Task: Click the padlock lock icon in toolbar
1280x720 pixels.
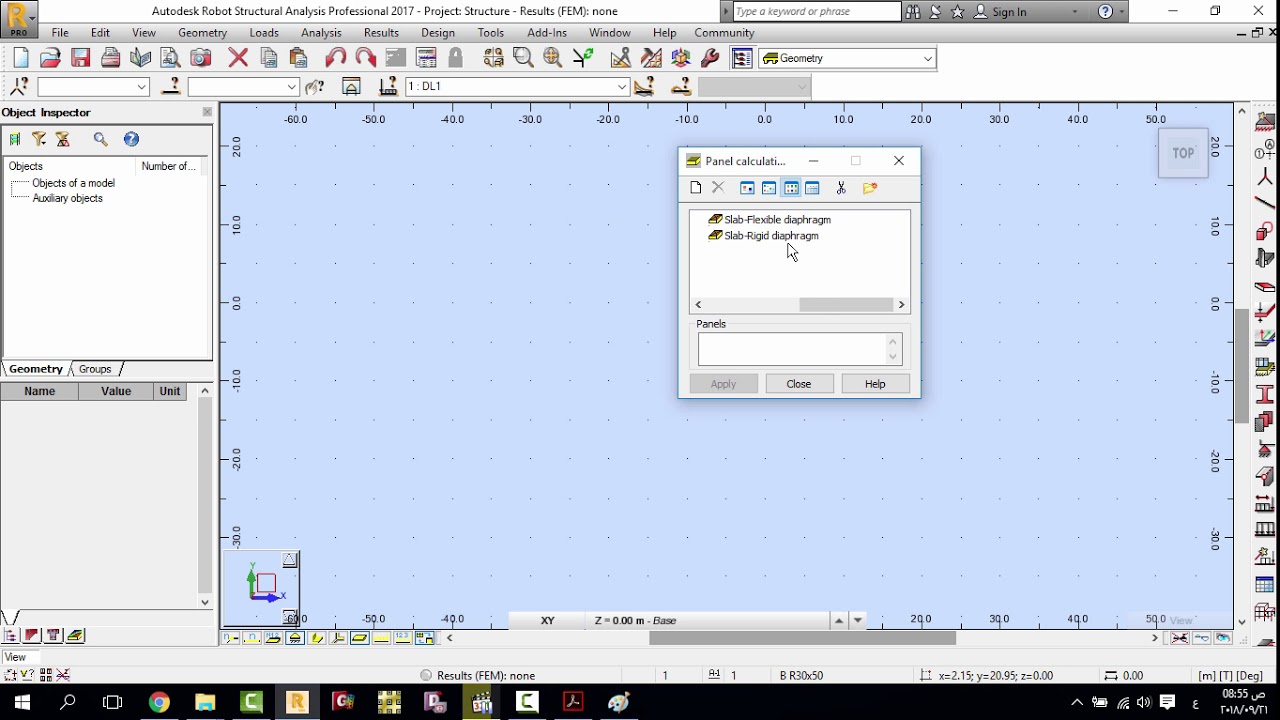Action: click(456, 58)
